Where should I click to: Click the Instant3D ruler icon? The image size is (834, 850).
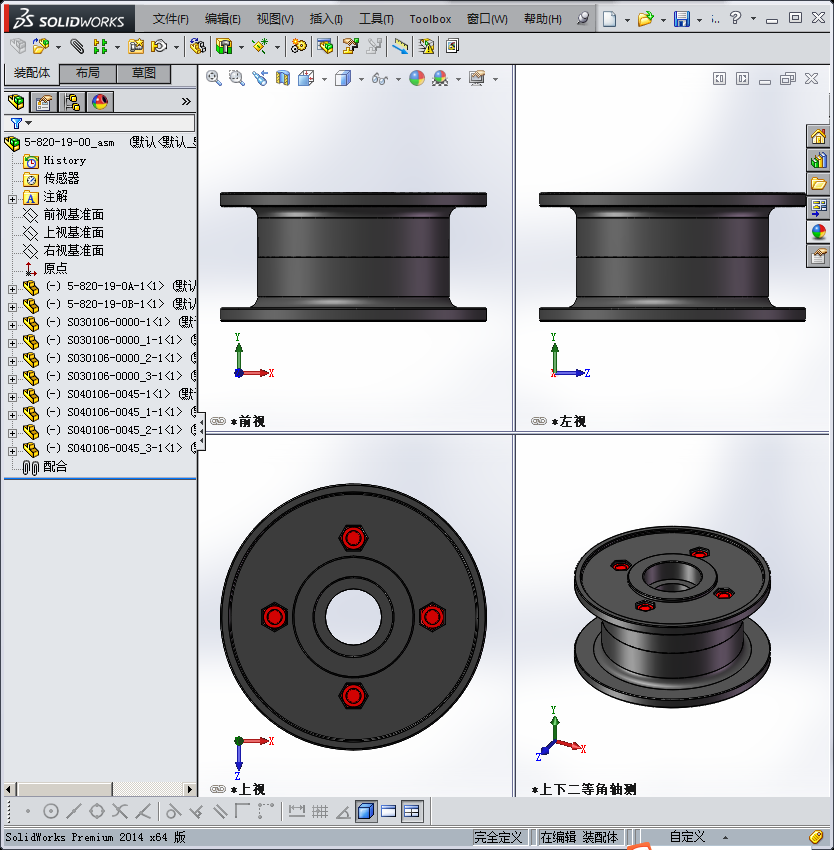point(400,47)
